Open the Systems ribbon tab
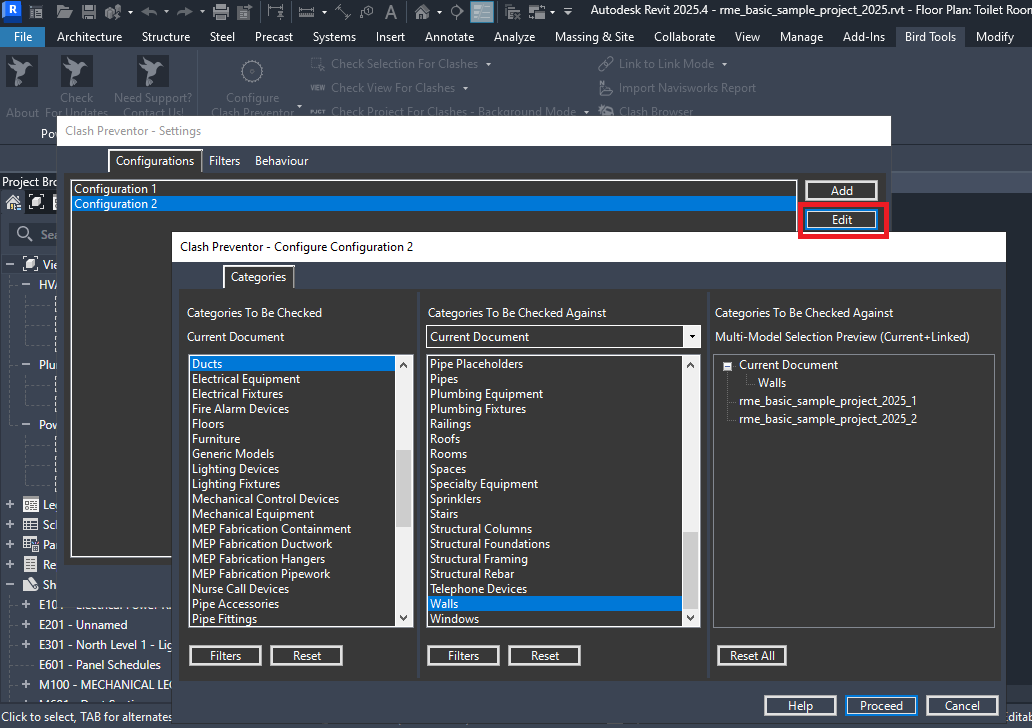 (334, 37)
